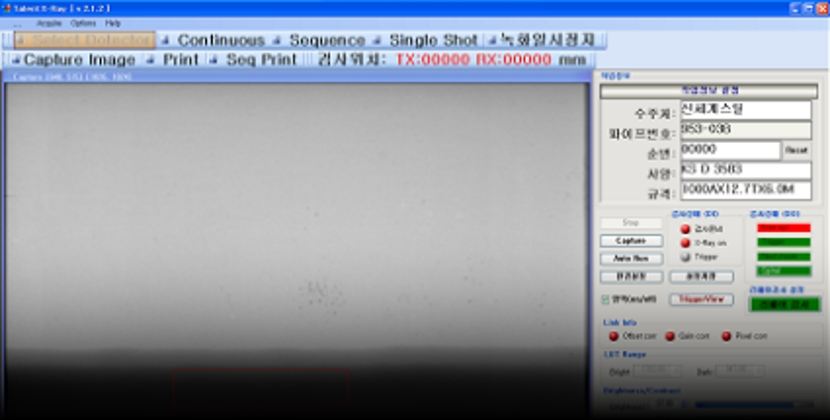Click the 수주처 text field
This screenshot has width=830, height=420.
tap(745, 110)
